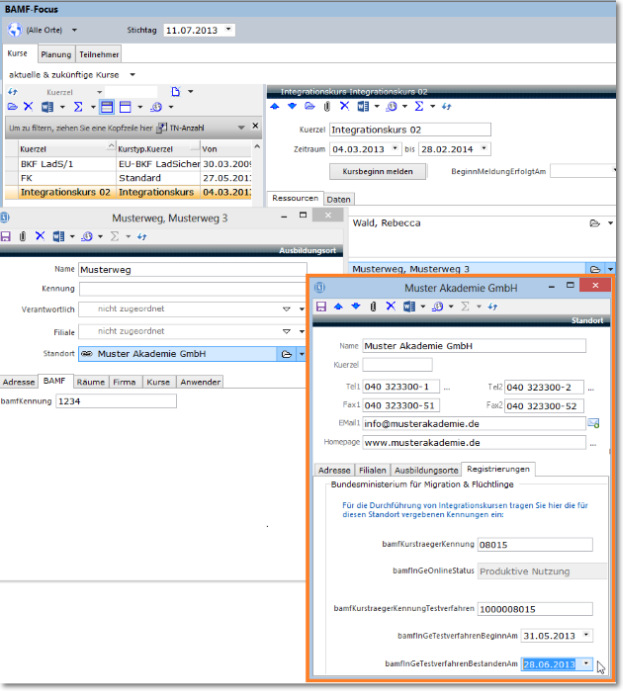Open folder icon on Wald, Rebecca row
Image resolution: width=623 pixels, height=691 pixels.
point(594,223)
